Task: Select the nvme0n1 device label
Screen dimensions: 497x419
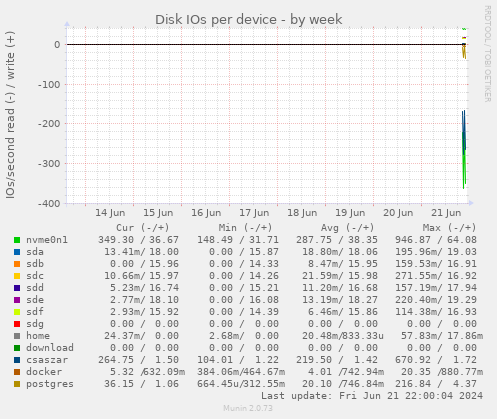Action: (x=47, y=240)
